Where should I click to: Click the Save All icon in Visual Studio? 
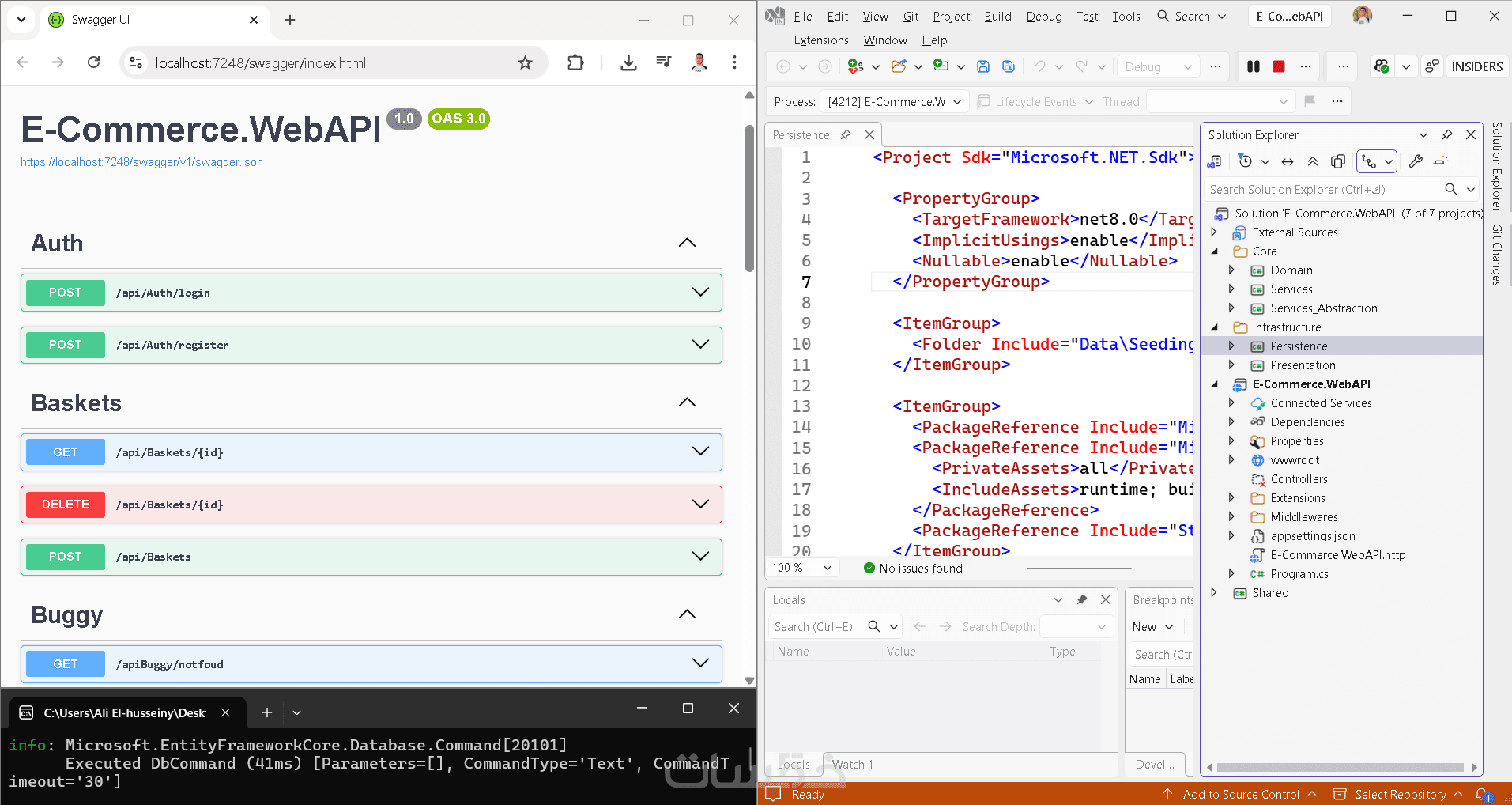(x=1009, y=66)
